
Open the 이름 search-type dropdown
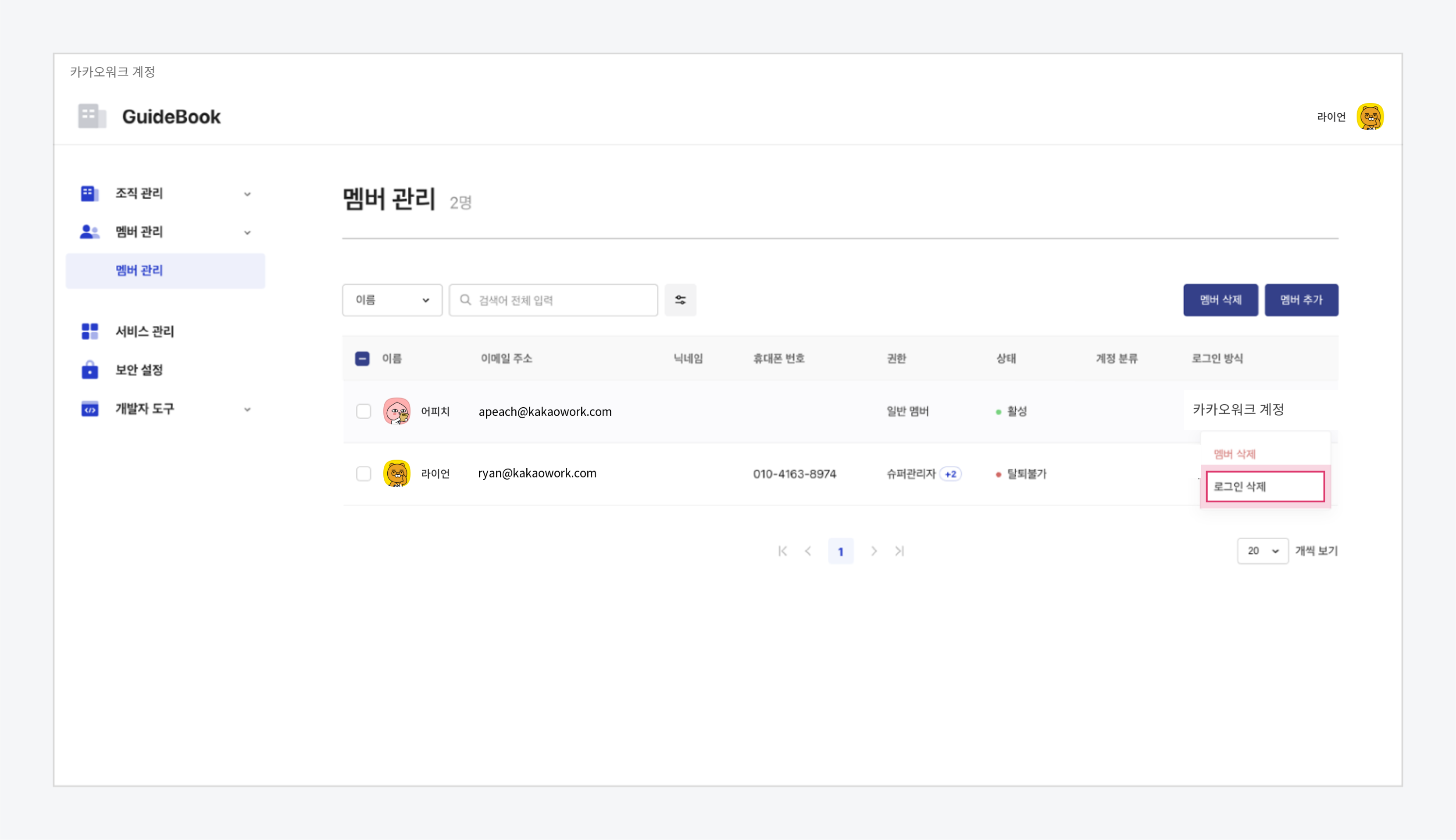coord(393,300)
